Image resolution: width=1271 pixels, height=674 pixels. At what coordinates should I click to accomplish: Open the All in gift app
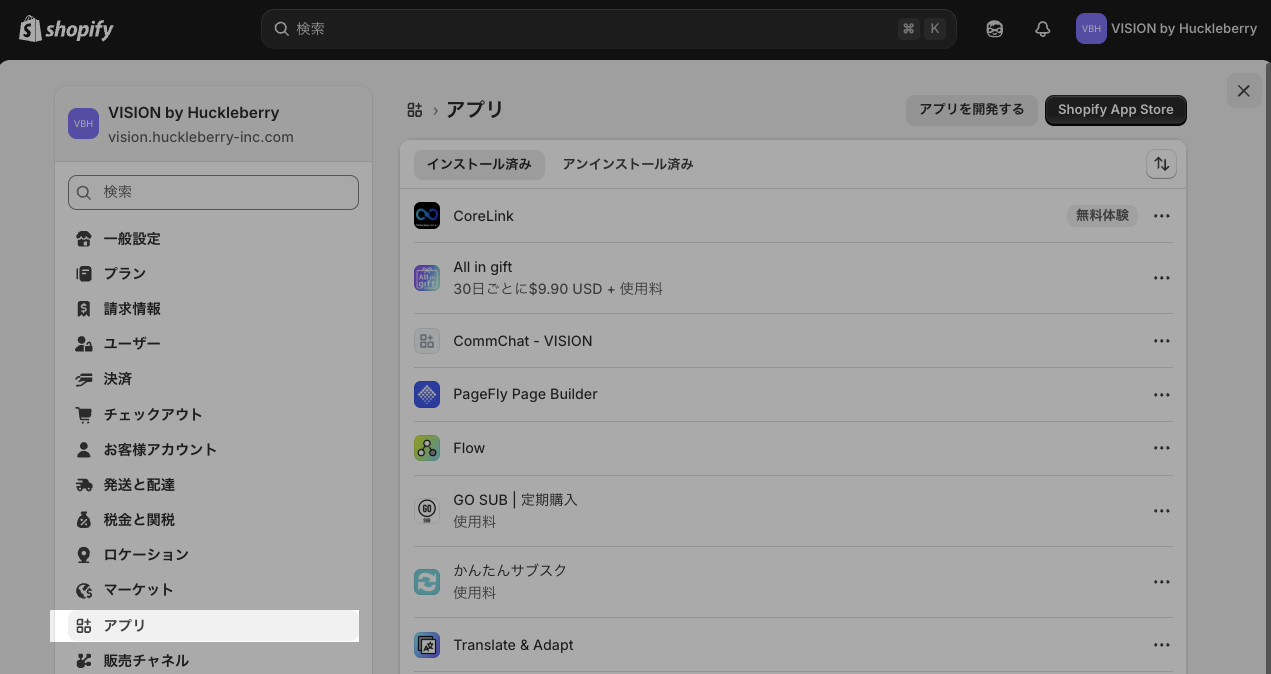coord(793,278)
